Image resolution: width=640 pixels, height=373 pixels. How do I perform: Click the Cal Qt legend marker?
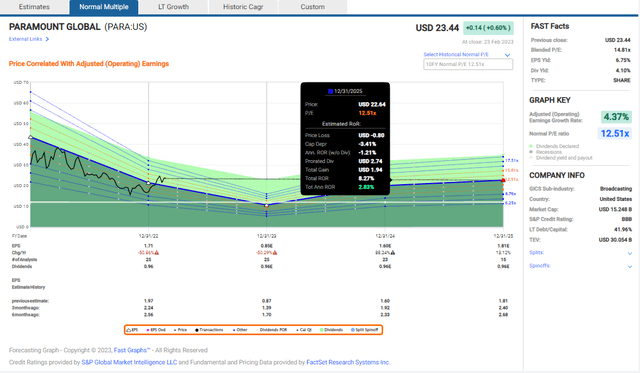click(304, 330)
